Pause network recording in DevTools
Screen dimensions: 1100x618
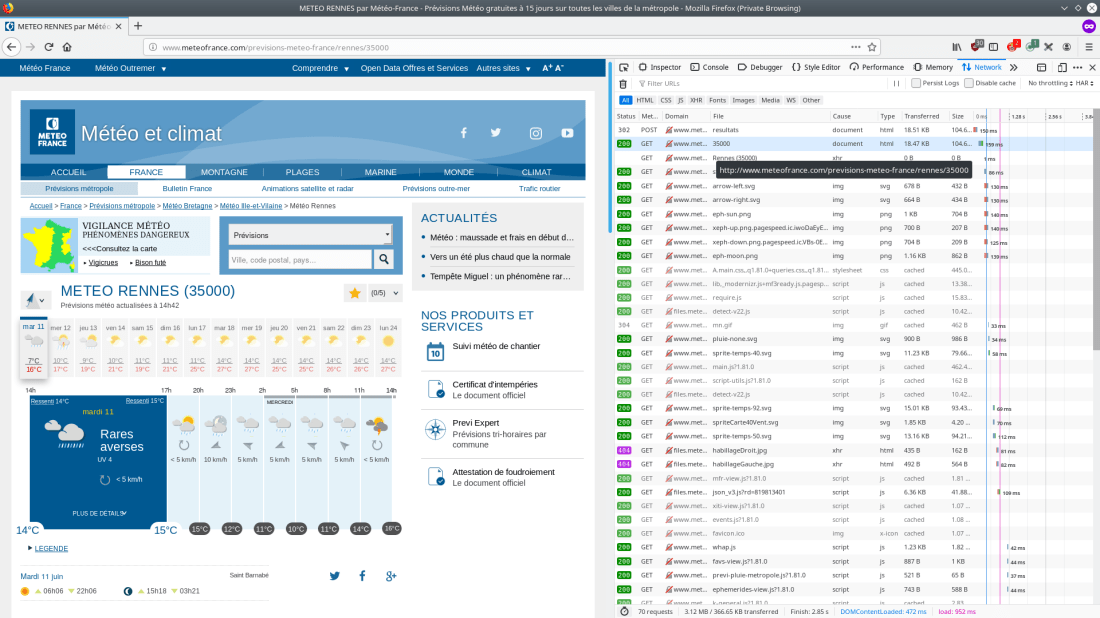pyautogui.click(x=897, y=84)
